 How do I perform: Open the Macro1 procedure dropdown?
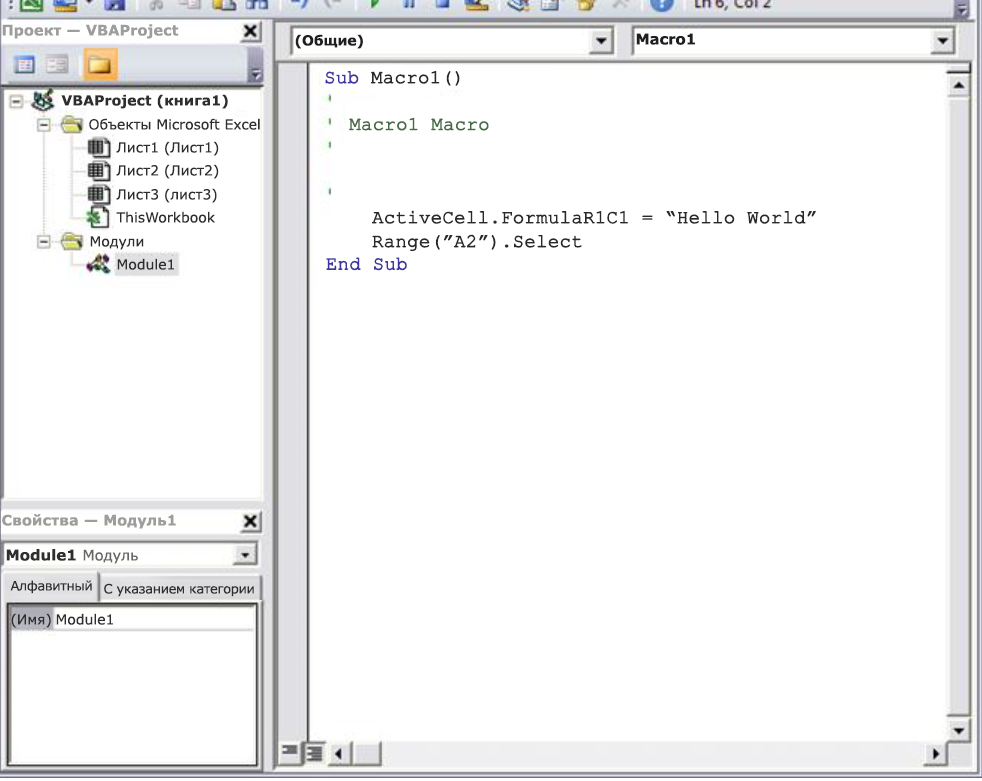(x=941, y=42)
